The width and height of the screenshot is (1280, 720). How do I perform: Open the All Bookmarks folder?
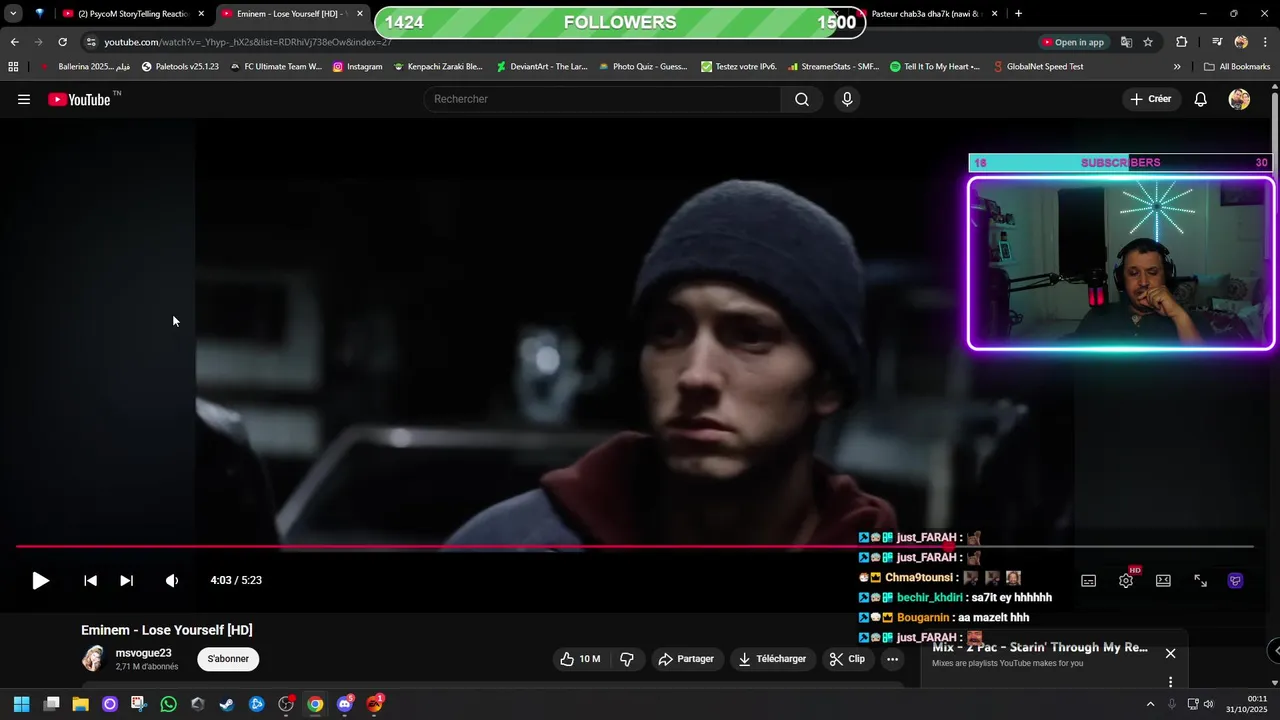pyautogui.click(x=1237, y=67)
